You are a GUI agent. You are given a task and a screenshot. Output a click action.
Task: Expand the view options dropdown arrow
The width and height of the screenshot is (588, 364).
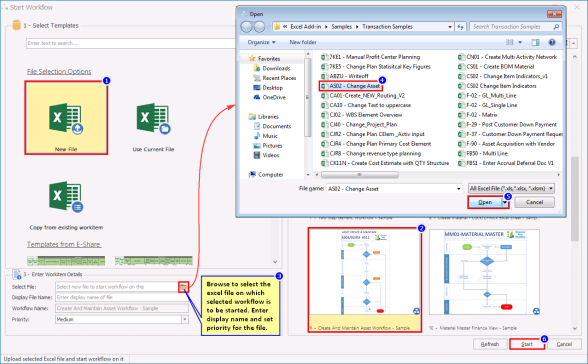[x=520, y=42]
